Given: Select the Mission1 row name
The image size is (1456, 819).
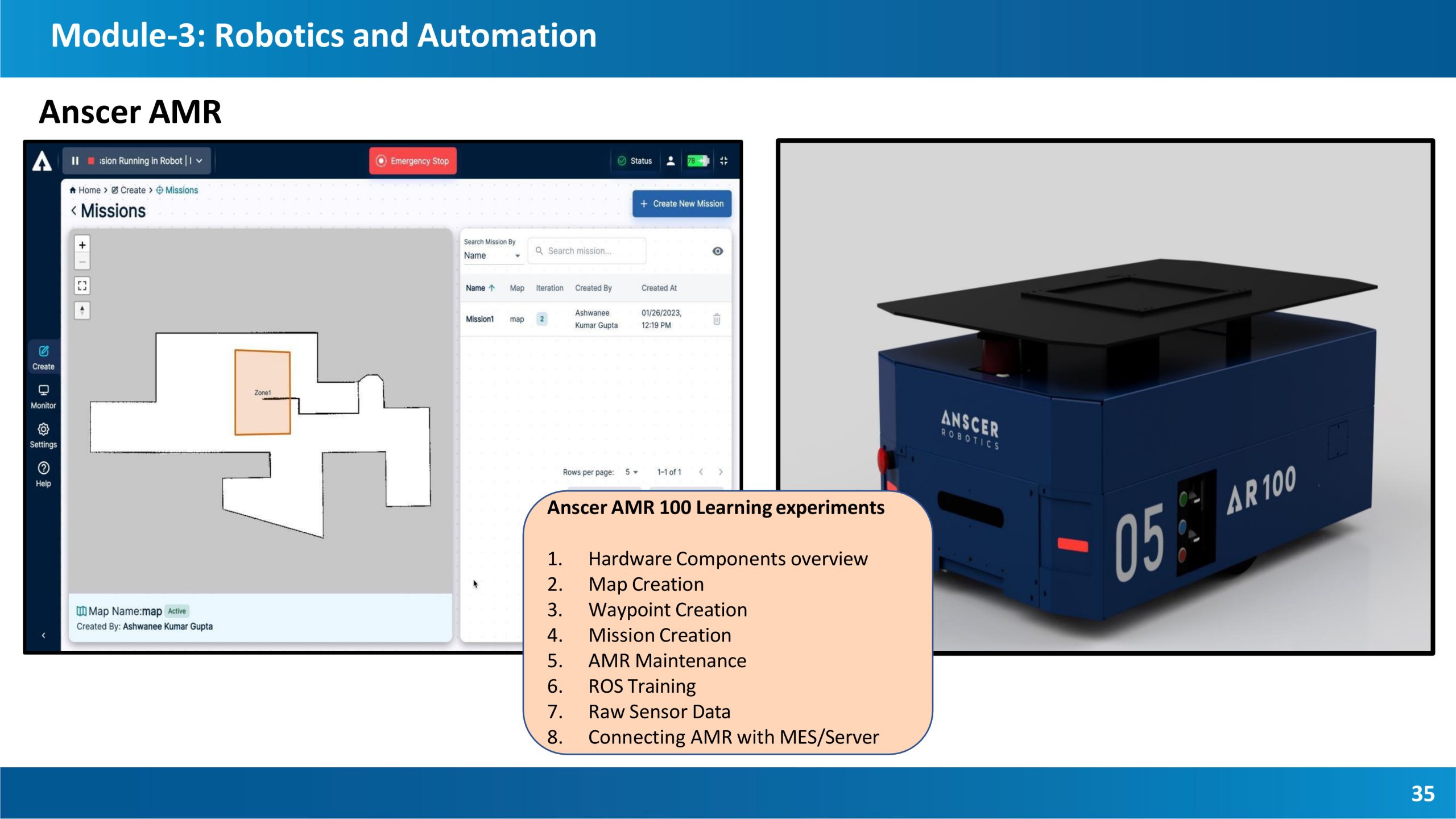Looking at the screenshot, I should [x=479, y=319].
